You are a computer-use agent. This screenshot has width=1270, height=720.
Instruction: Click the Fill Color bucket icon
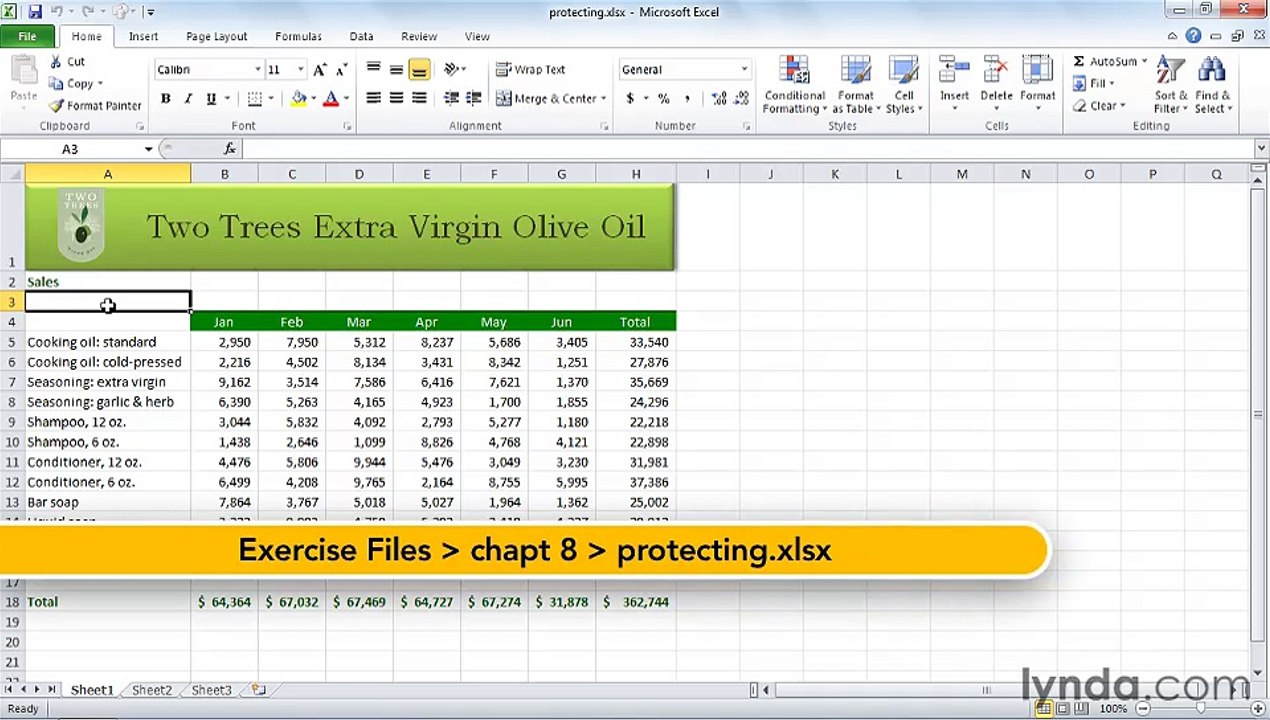tap(298, 99)
